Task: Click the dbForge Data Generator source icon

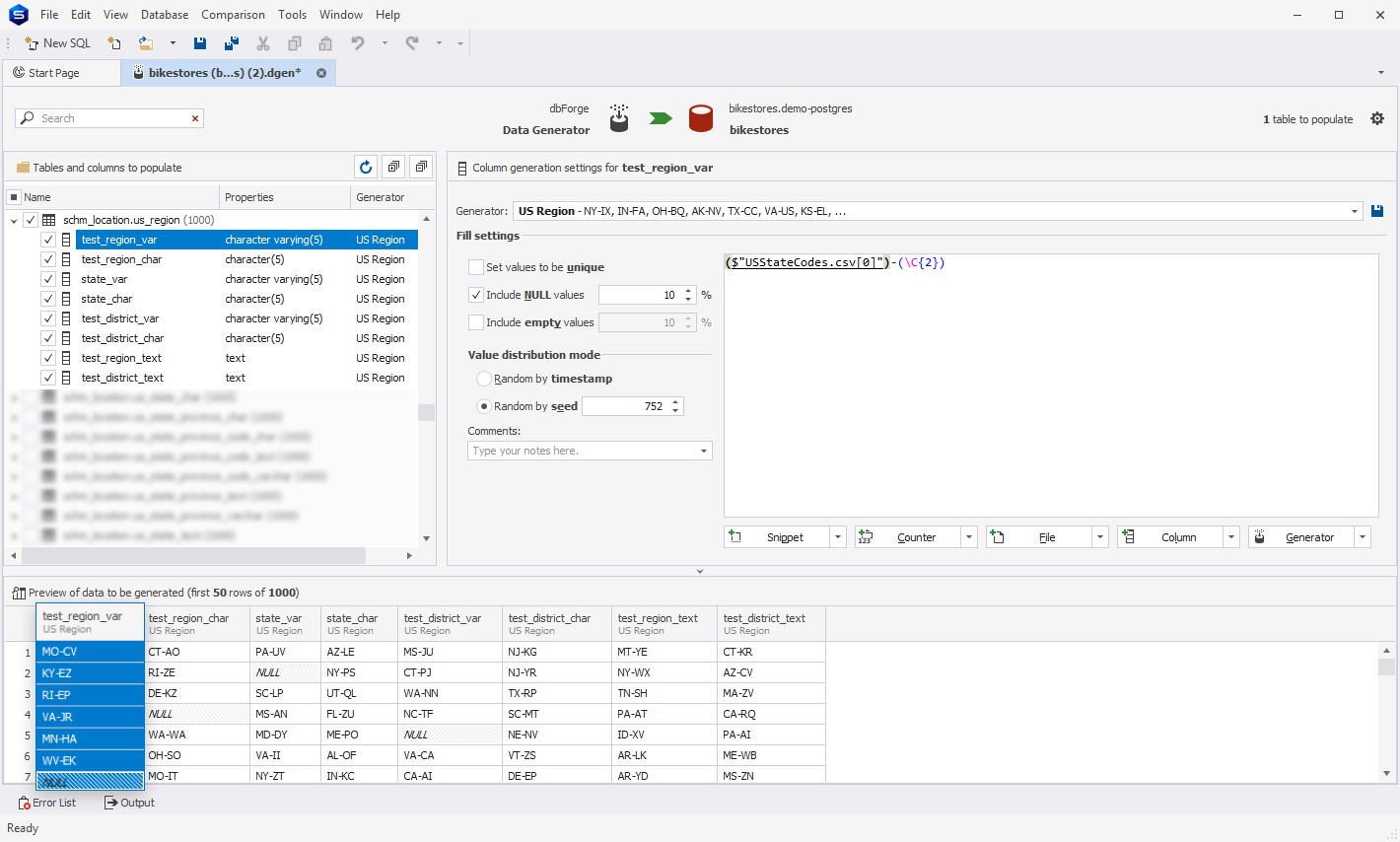Action: point(618,118)
